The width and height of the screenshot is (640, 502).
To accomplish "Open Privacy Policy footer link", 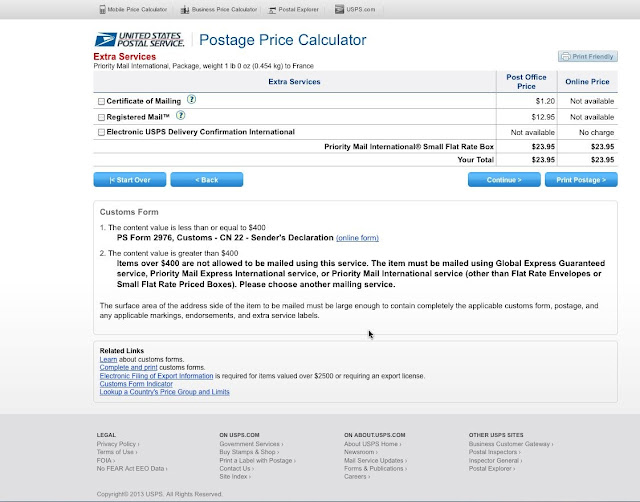I will pos(118,444).
